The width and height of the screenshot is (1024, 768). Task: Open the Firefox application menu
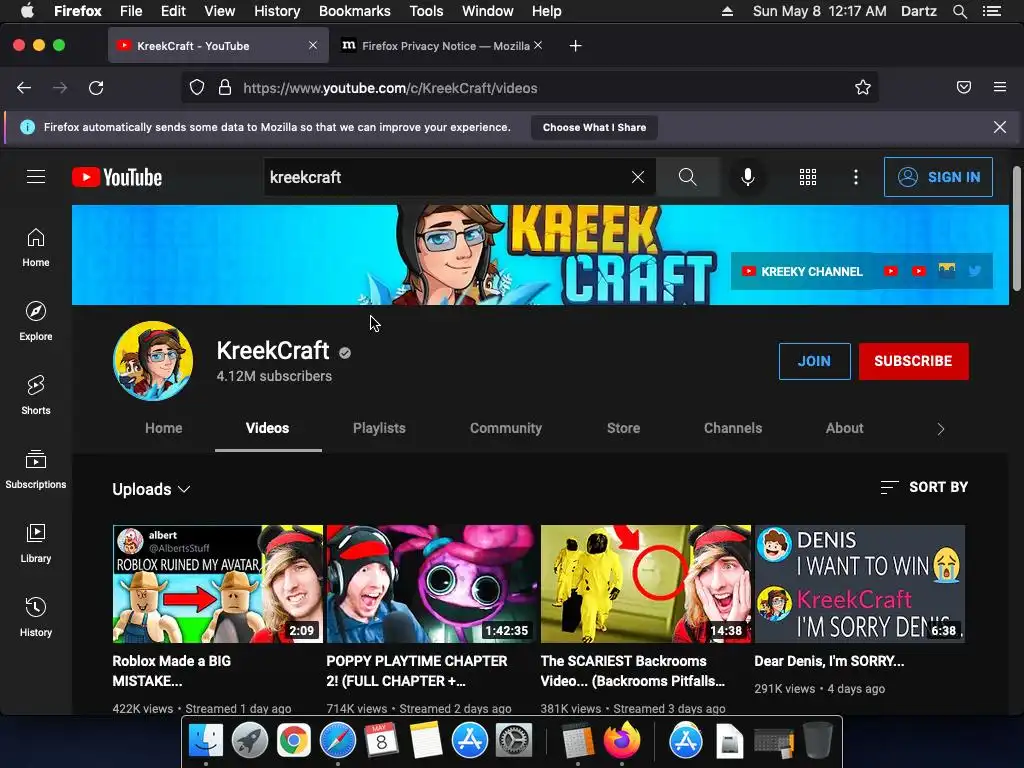click(999, 88)
